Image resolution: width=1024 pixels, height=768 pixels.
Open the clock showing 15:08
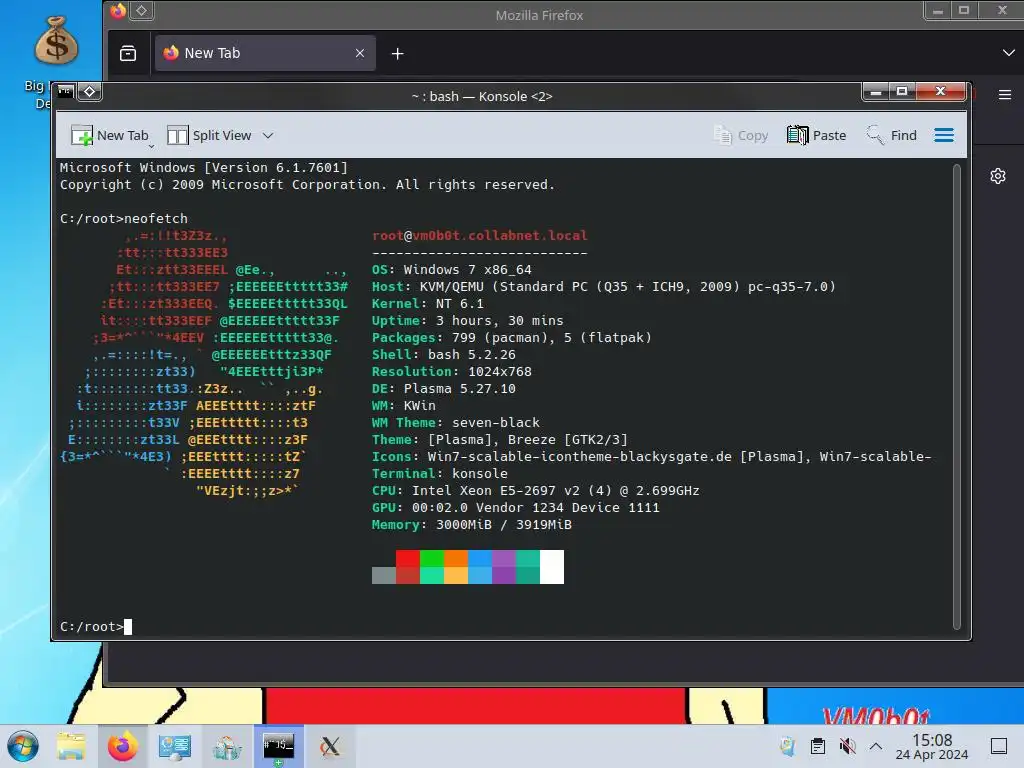click(x=931, y=746)
